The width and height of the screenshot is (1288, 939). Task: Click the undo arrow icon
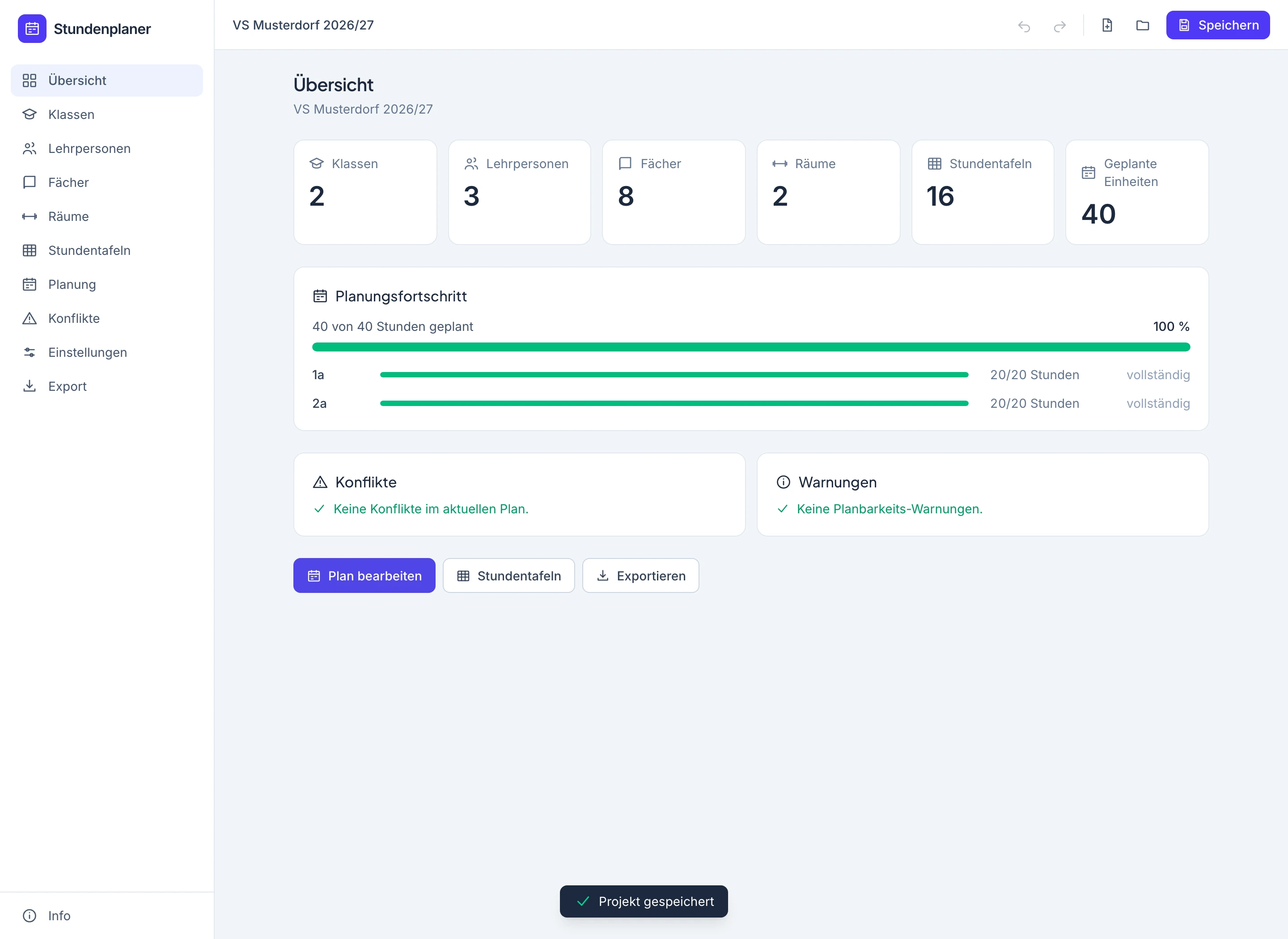[1024, 26]
